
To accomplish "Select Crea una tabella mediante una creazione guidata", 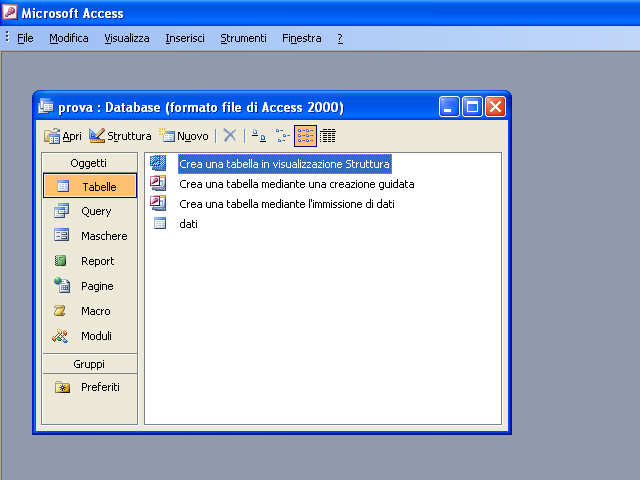I will tap(297, 184).
